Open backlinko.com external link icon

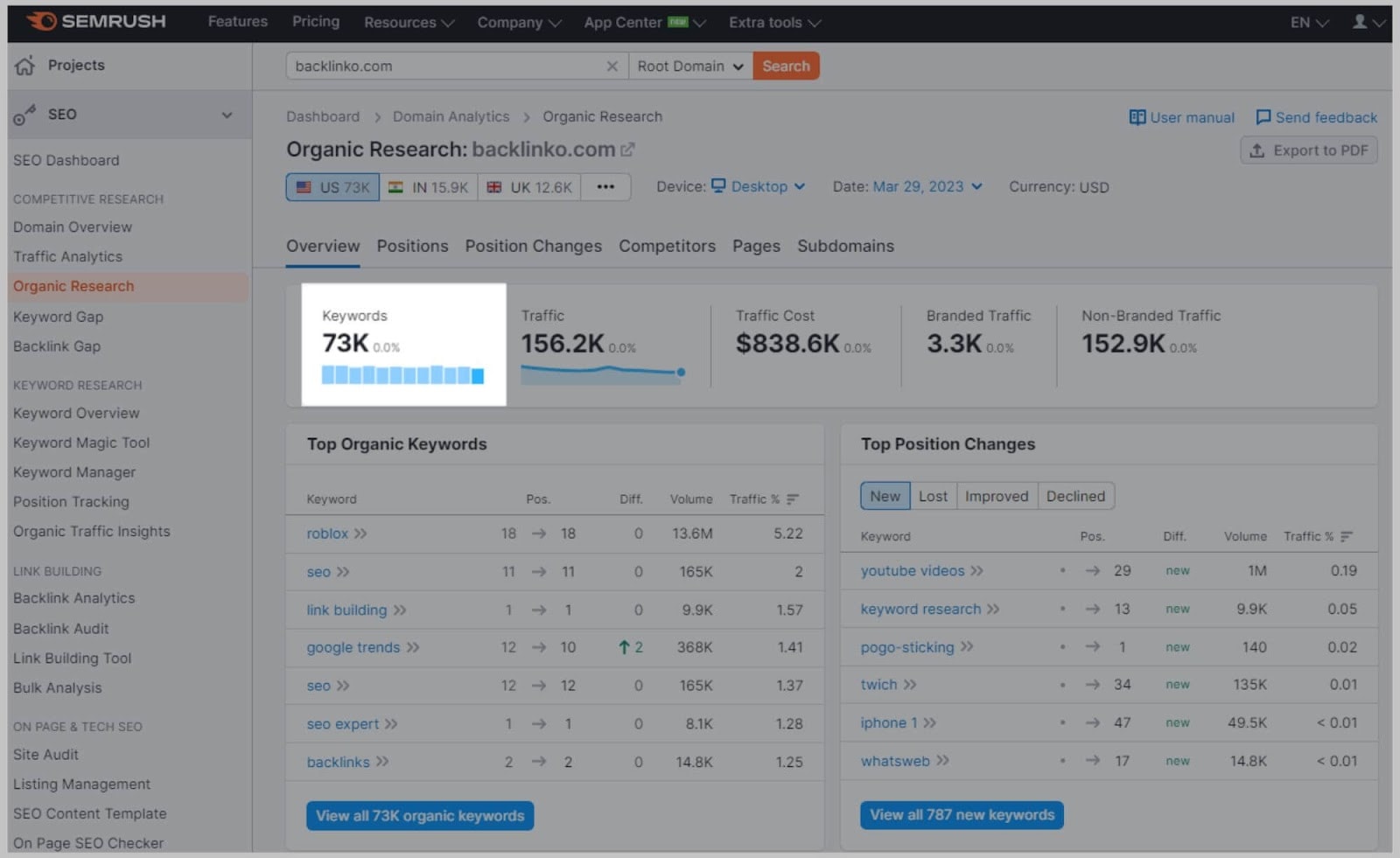pos(627,150)
